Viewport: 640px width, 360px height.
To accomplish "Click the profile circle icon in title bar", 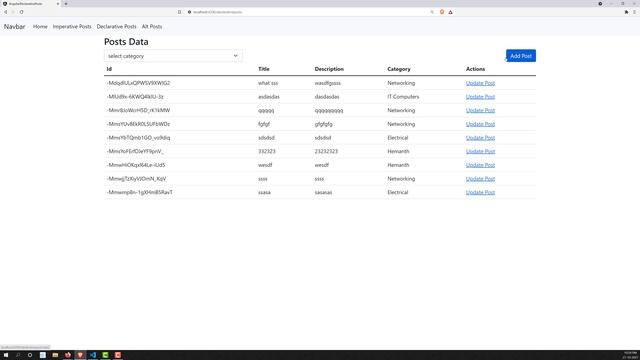I will coord(600,4).
